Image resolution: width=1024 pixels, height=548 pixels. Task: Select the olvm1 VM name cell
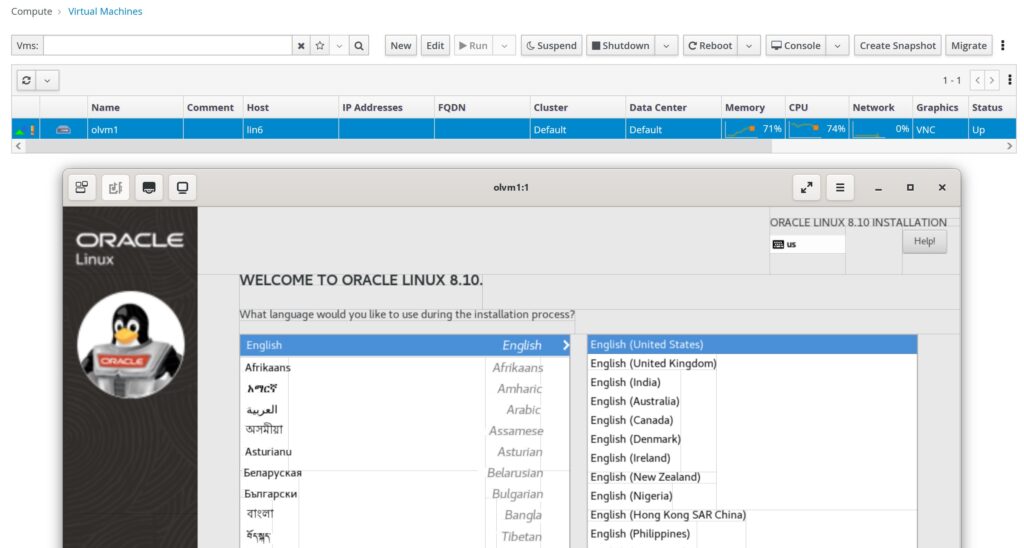point(135,129)
